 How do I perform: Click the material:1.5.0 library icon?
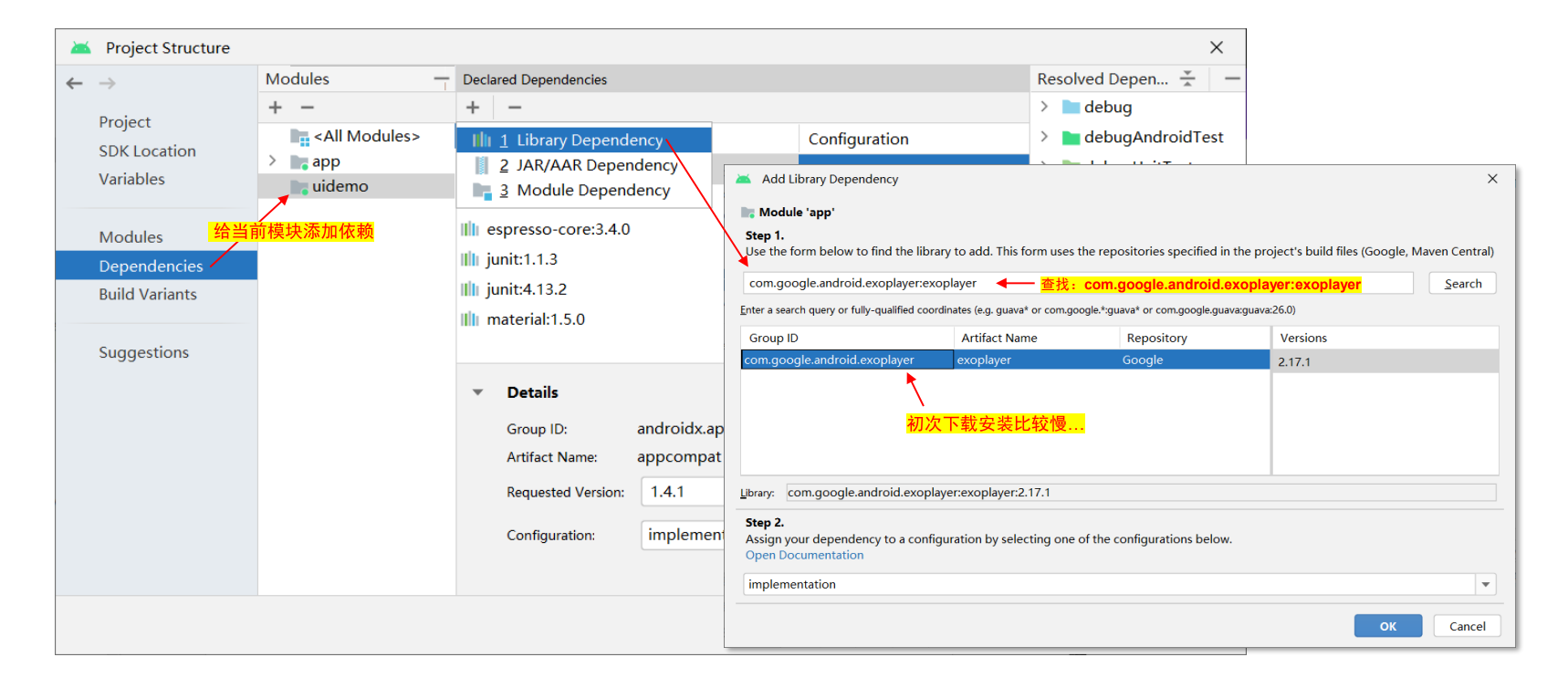pyautogui.click(x=469, y=319)
